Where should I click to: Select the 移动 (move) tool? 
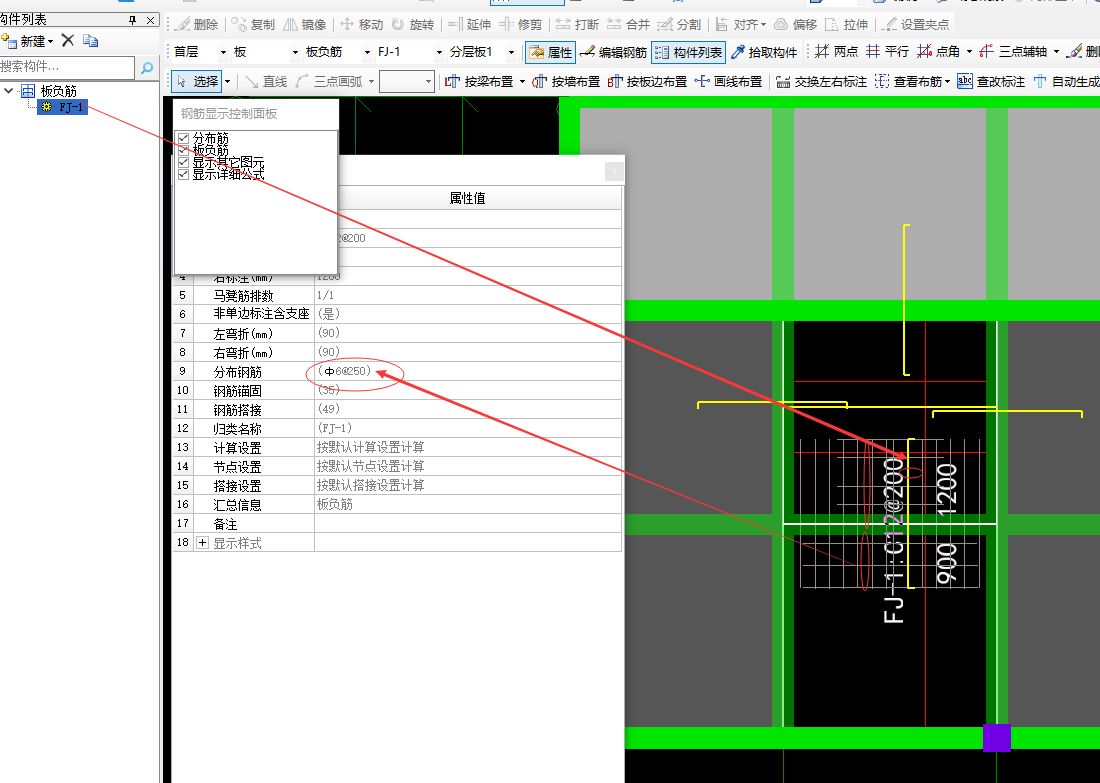361,25
